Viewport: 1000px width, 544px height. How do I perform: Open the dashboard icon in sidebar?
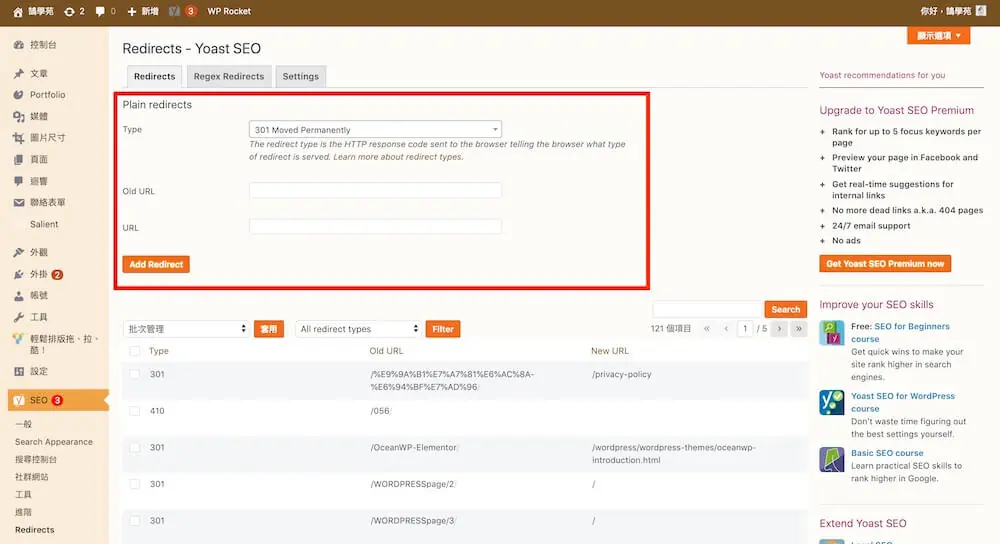[x=18, y=45]
